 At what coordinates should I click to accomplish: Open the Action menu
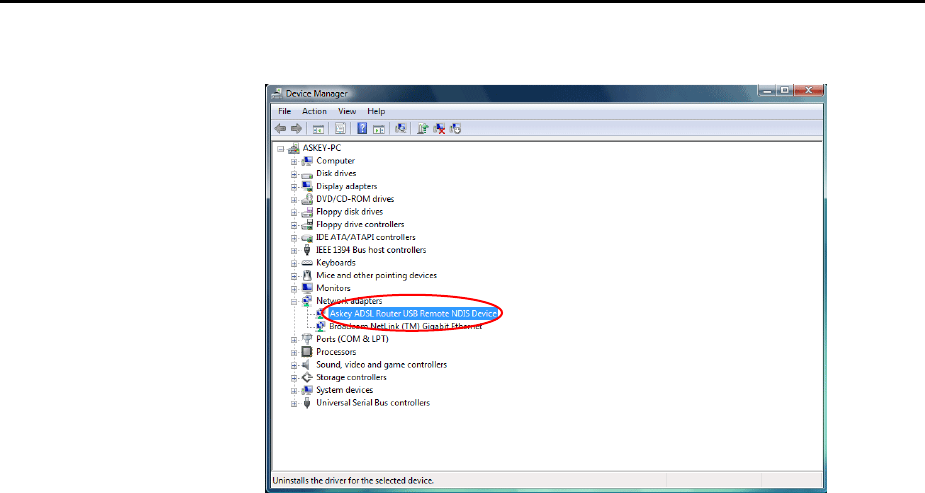tap(314, 111)
